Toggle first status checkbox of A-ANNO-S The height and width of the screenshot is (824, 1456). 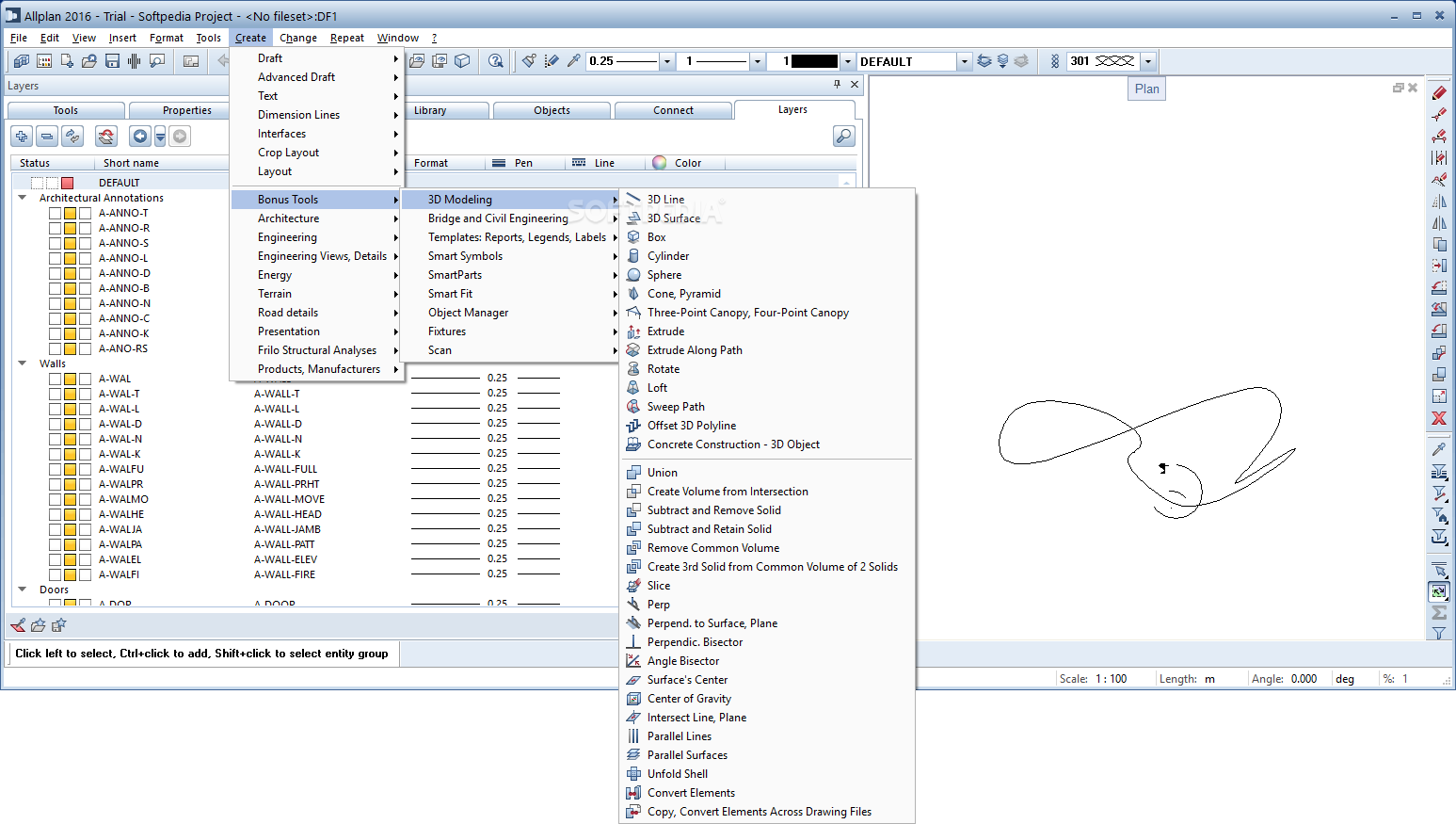55,243
